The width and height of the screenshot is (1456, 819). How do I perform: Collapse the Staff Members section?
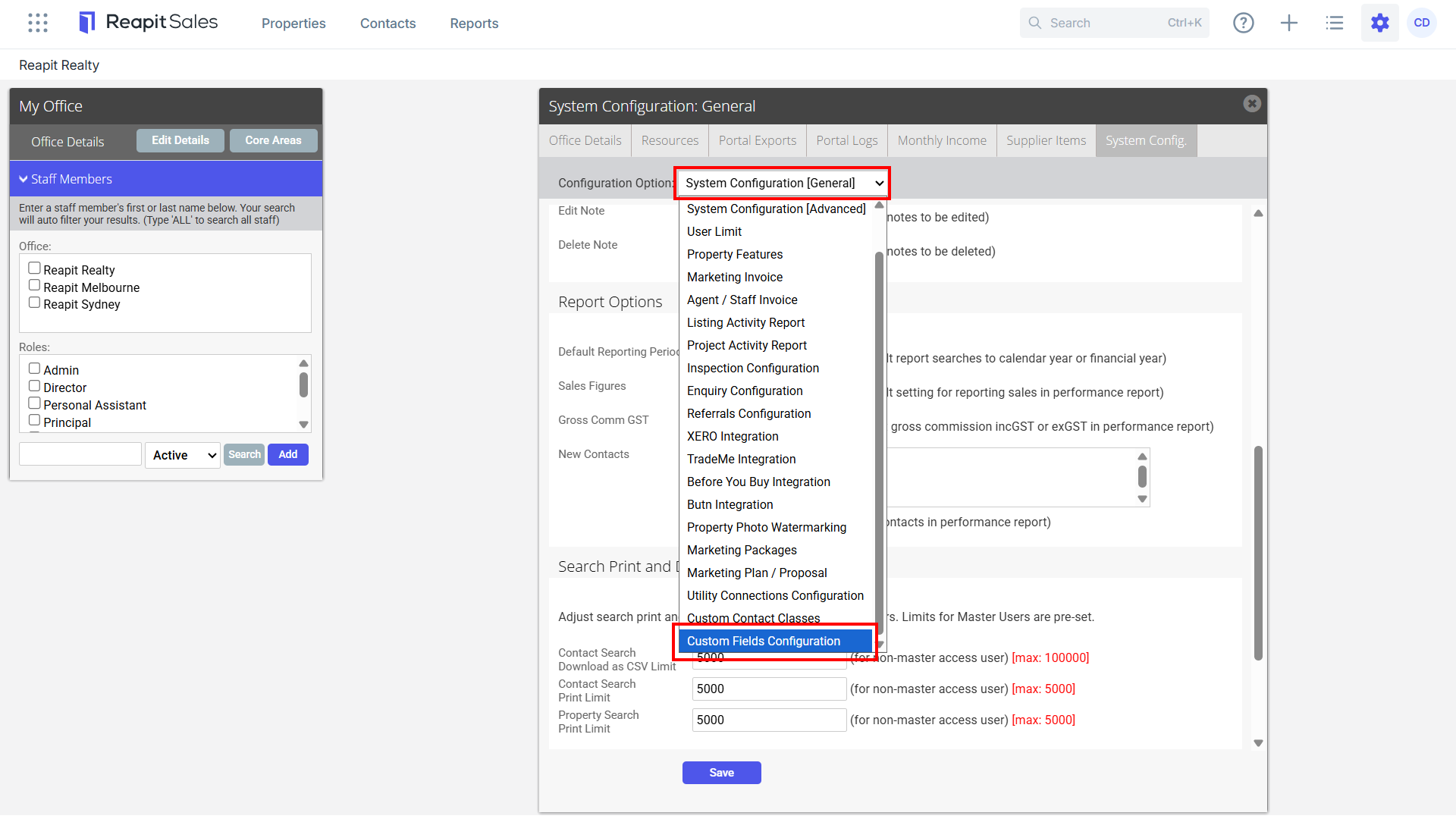(x=166, y=179)
